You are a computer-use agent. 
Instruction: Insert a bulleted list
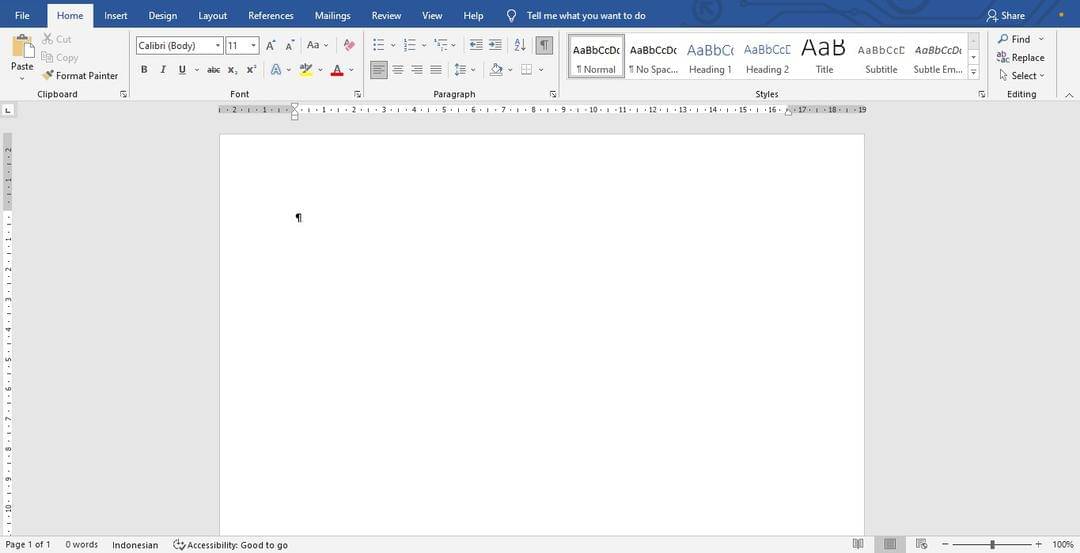tap(379, 45)
